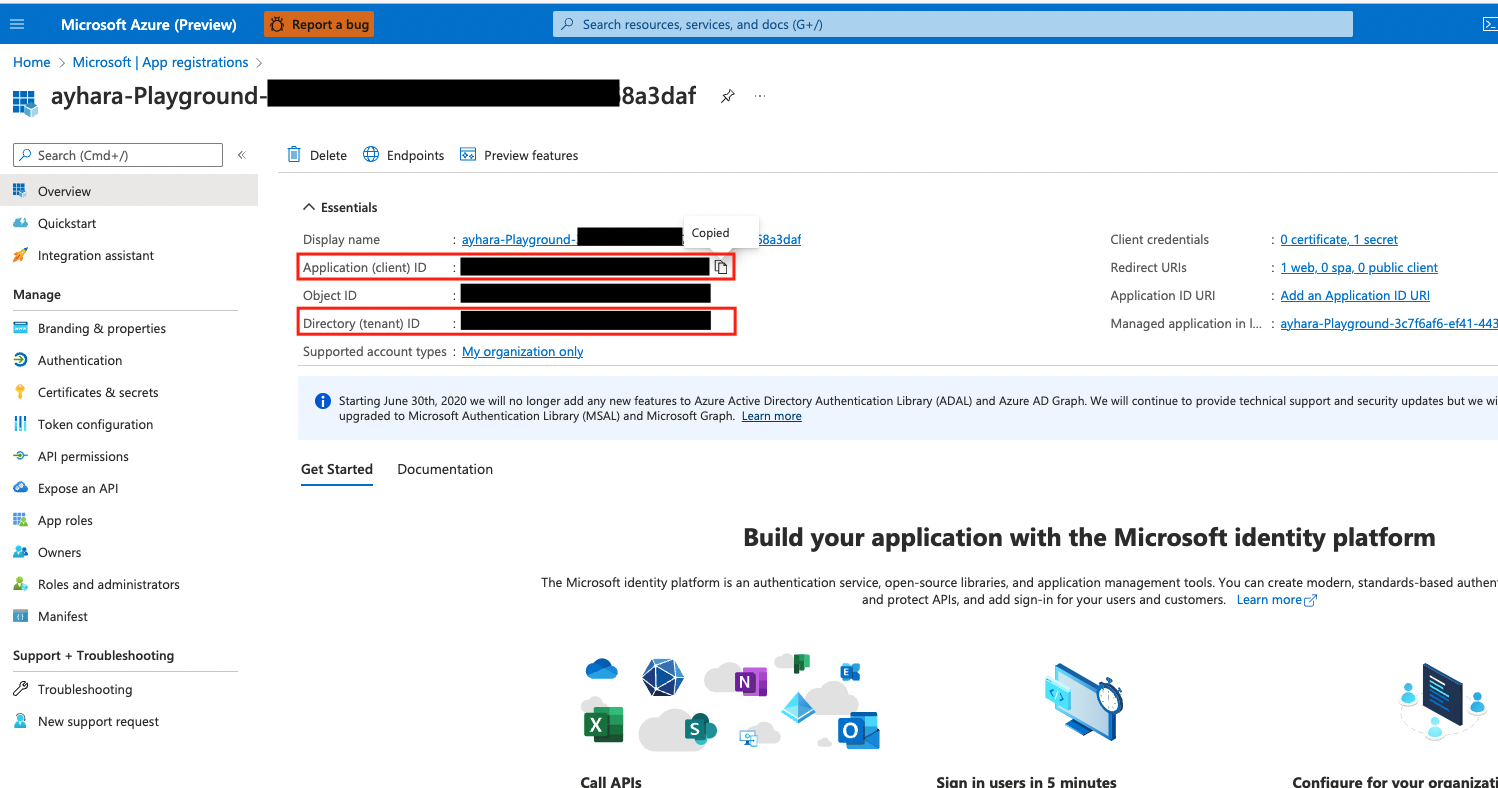
Task: Click the Owners people icon
Action: (20, 552)
